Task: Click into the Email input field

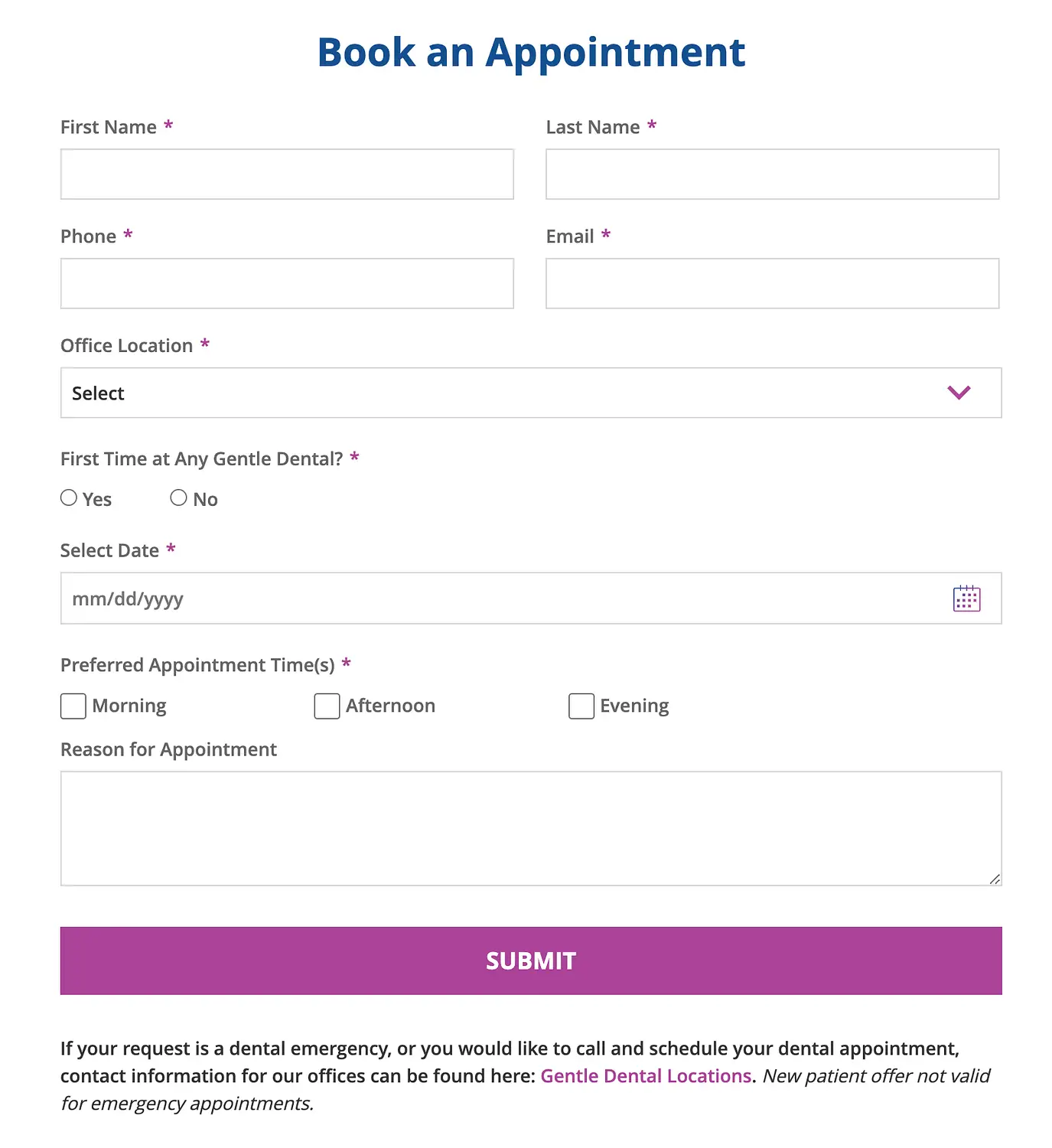Action: (x=772, y=283)
